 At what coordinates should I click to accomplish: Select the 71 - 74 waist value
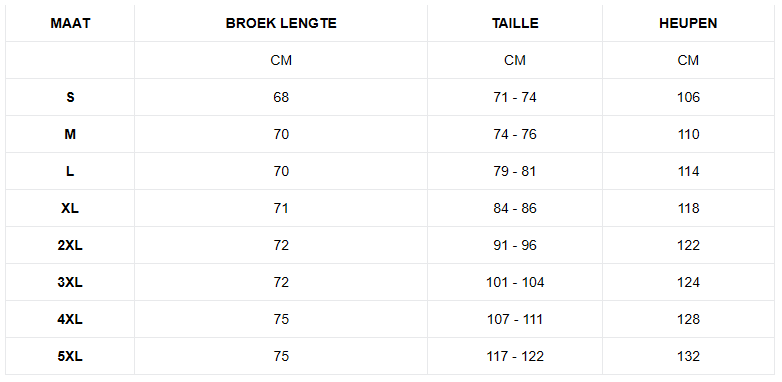515,97
